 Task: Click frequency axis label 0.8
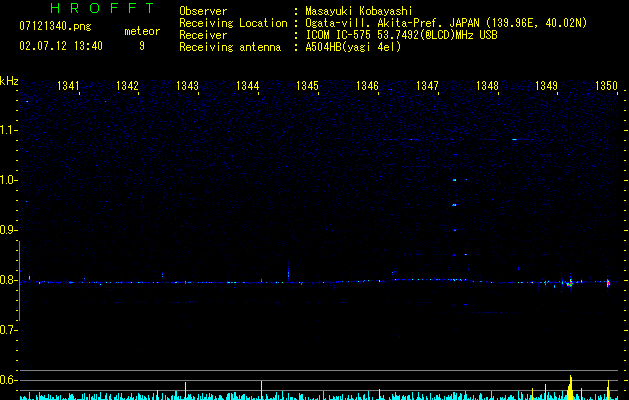pos(8,280)
